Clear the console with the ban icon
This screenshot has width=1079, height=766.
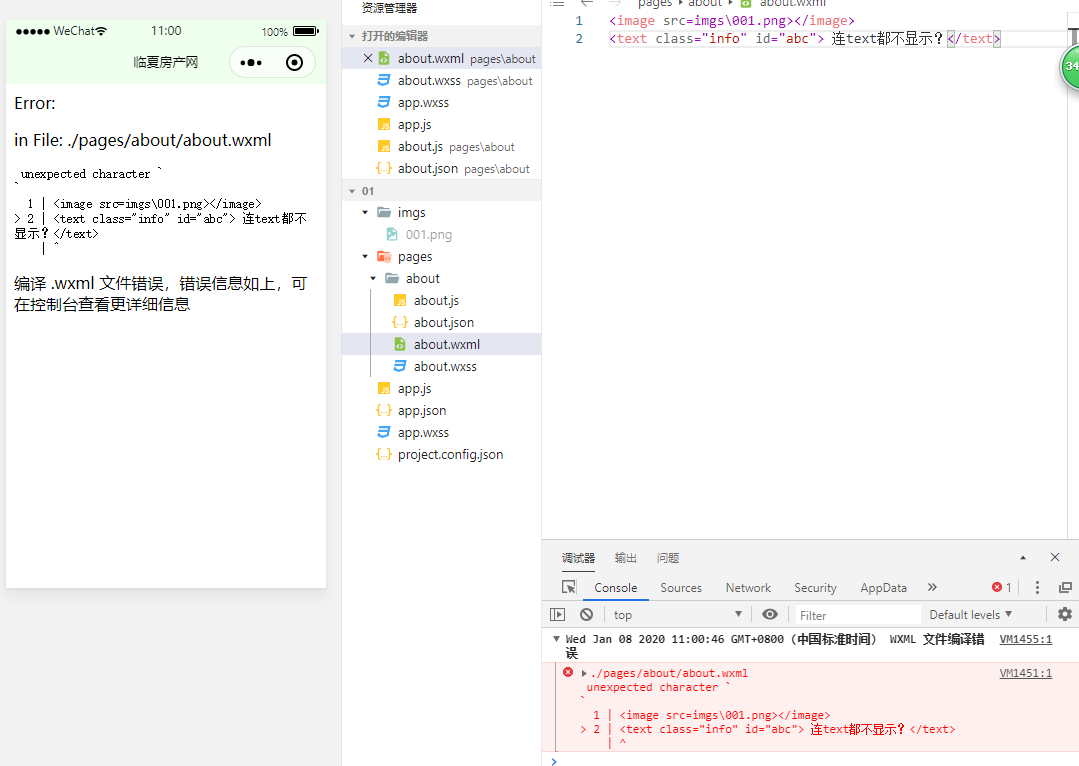pos(586,615)
